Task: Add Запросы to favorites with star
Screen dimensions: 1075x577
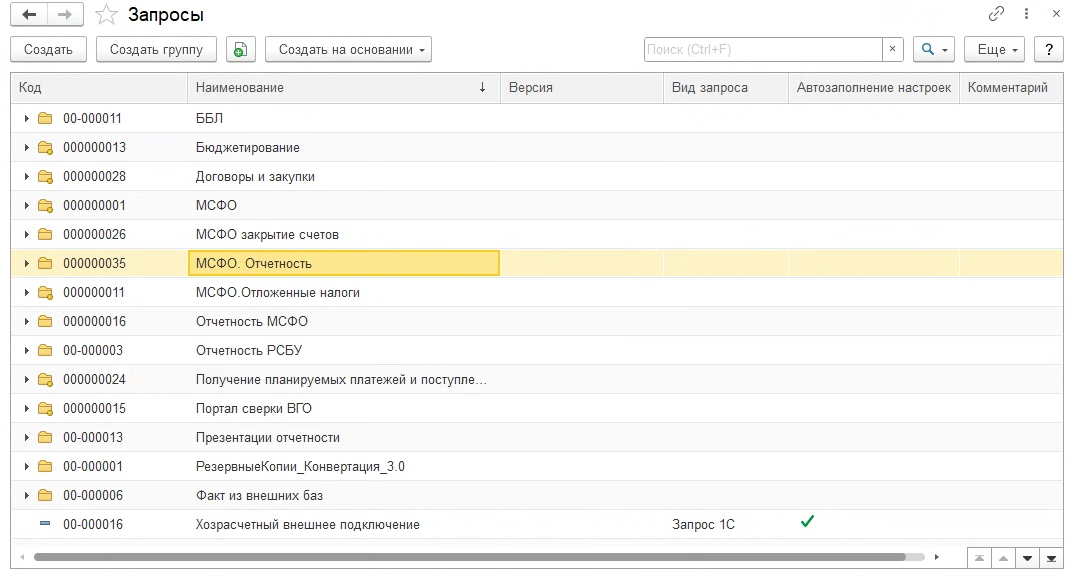Action: click(105, 15)
